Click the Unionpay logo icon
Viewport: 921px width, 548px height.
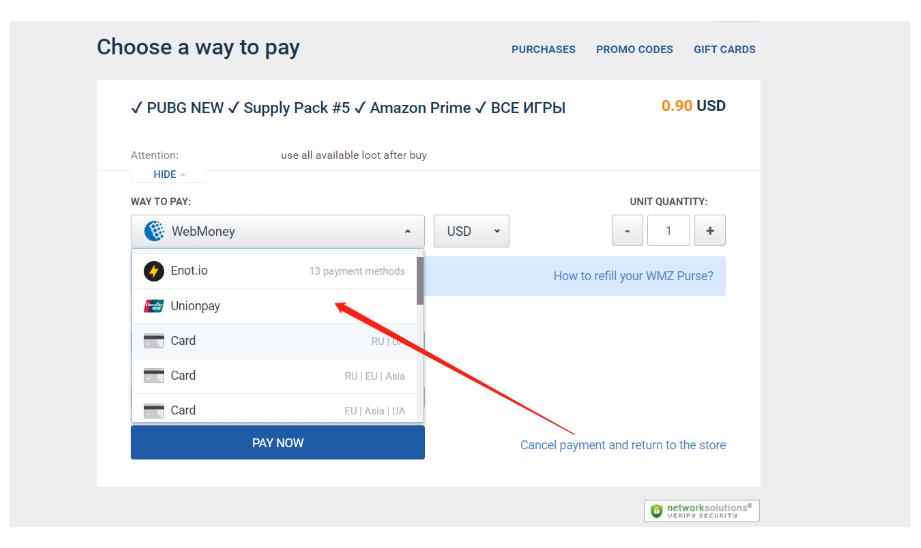(154, 306)
